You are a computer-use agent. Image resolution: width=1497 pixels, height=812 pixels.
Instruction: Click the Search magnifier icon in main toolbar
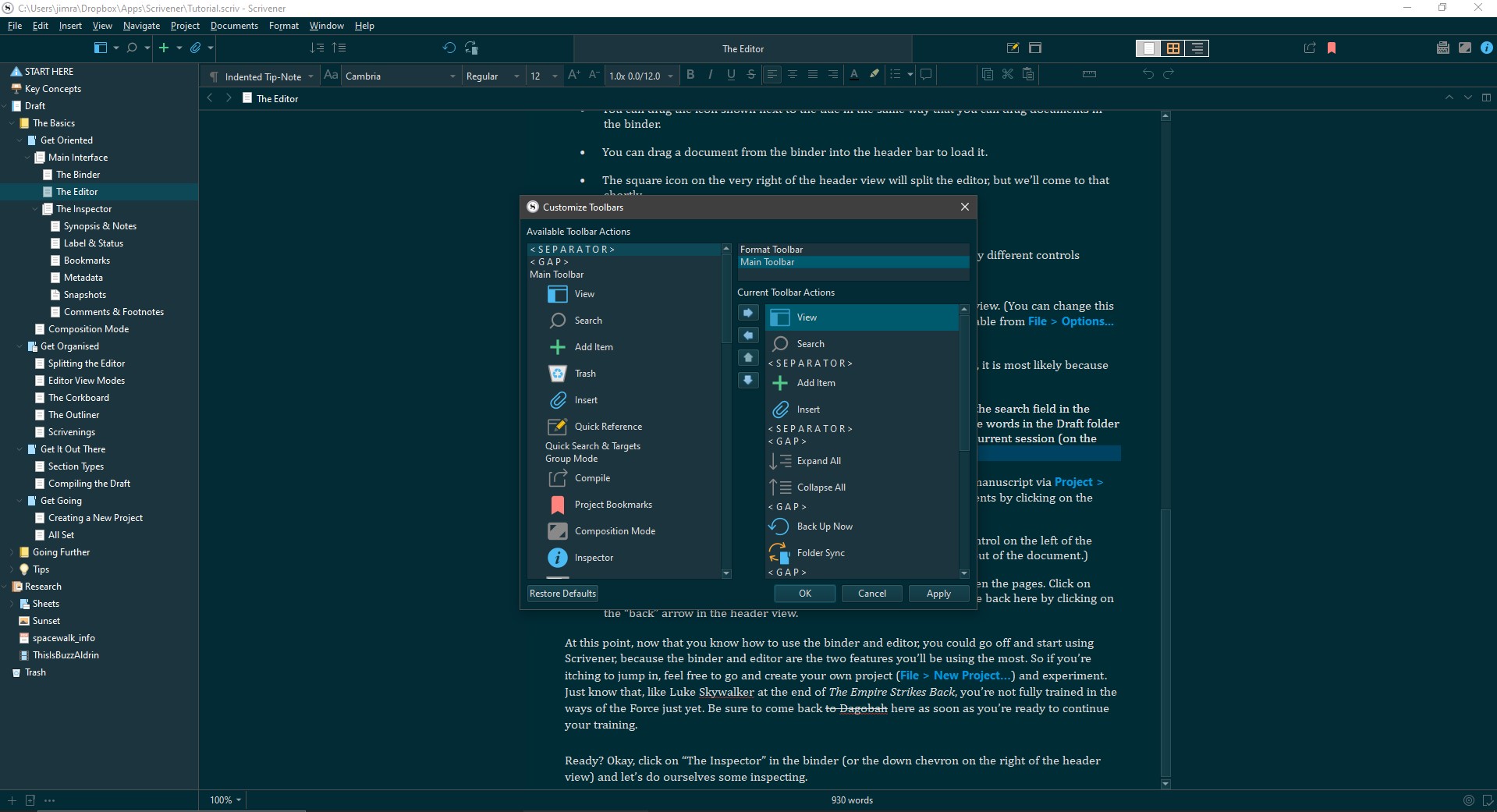pos(132,48)
